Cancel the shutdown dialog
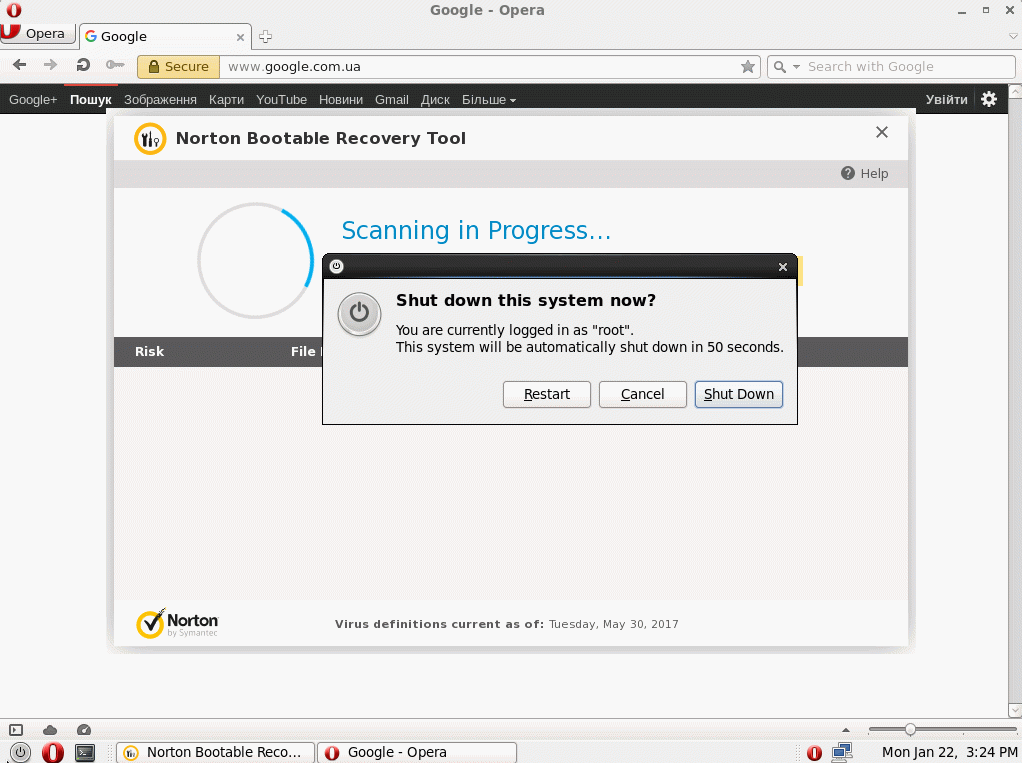This screenshot has width=1022, height=763. [643, 394]
